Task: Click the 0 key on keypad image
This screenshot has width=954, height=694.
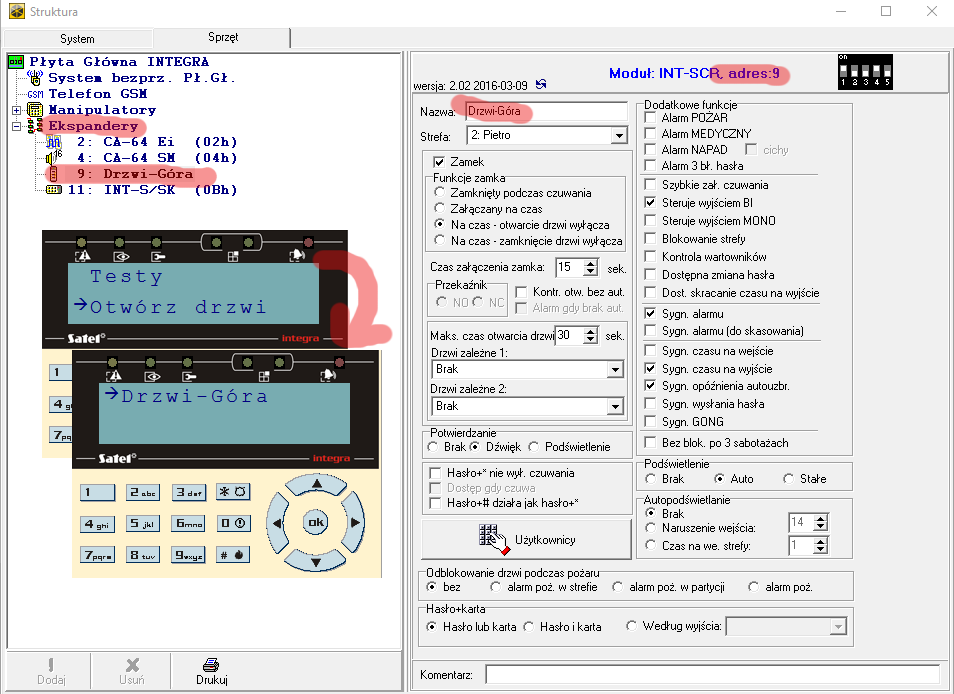Action: [x=232, y=524]
